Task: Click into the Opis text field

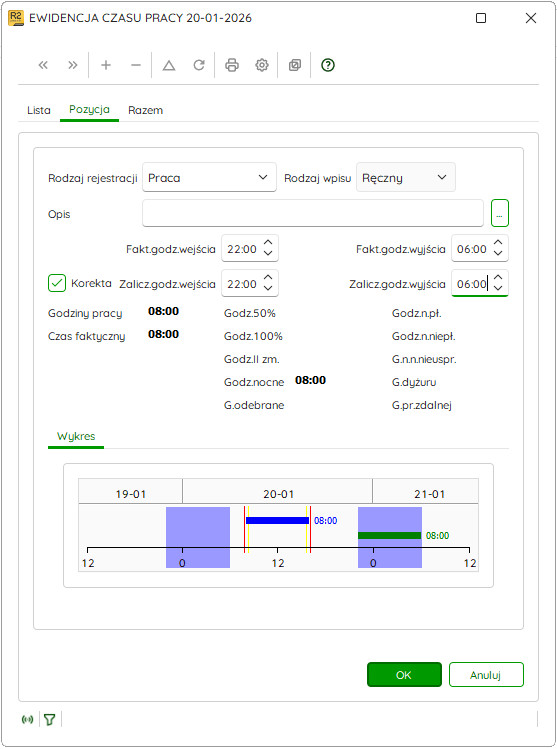Action: coord(313,213)
